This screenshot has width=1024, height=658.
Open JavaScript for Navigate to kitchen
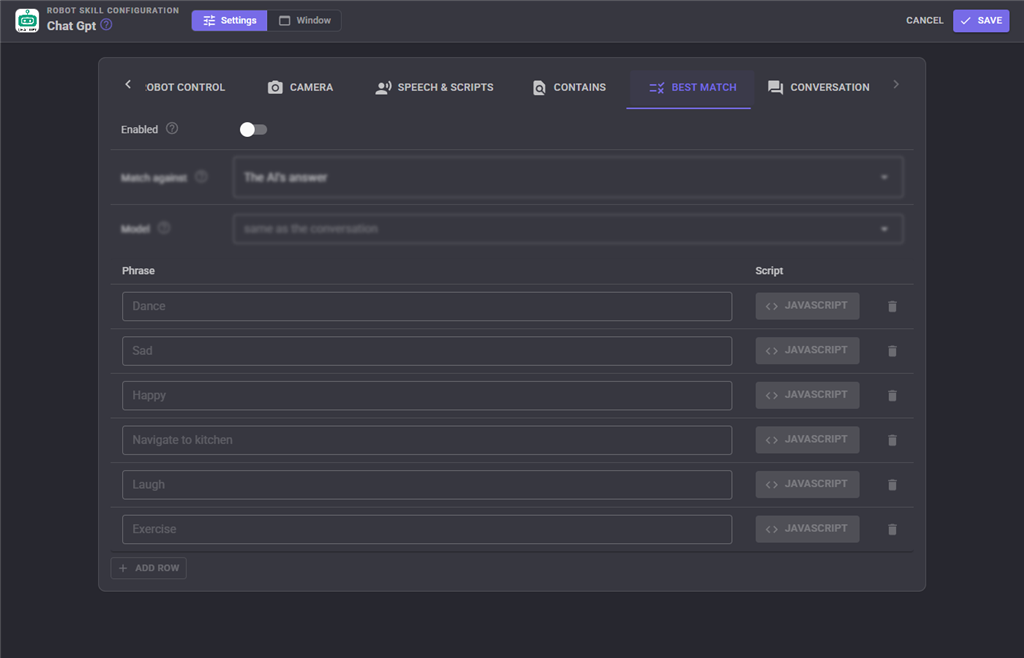pos(807,440)
